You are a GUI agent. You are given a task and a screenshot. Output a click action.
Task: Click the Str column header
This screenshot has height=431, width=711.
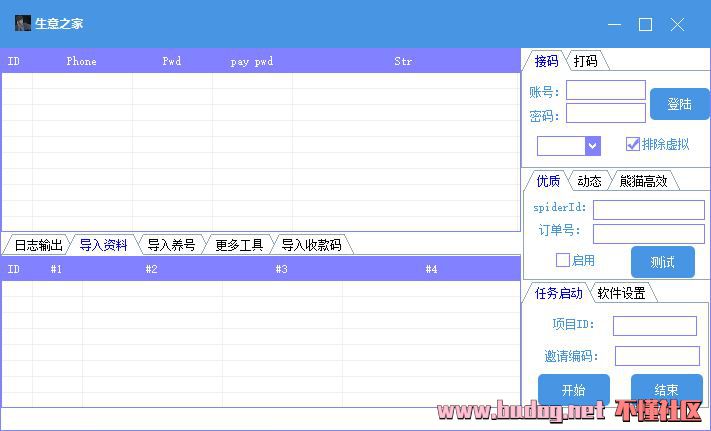[x=403, y=61]
